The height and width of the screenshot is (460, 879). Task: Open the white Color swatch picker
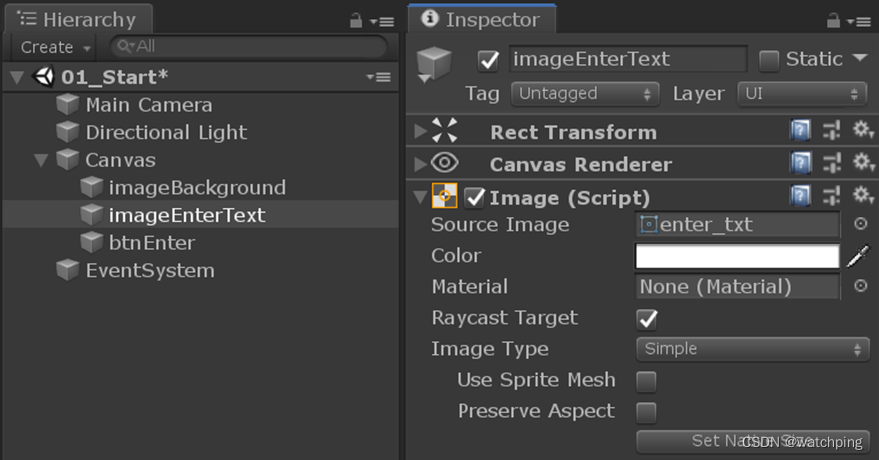[737, 256]
